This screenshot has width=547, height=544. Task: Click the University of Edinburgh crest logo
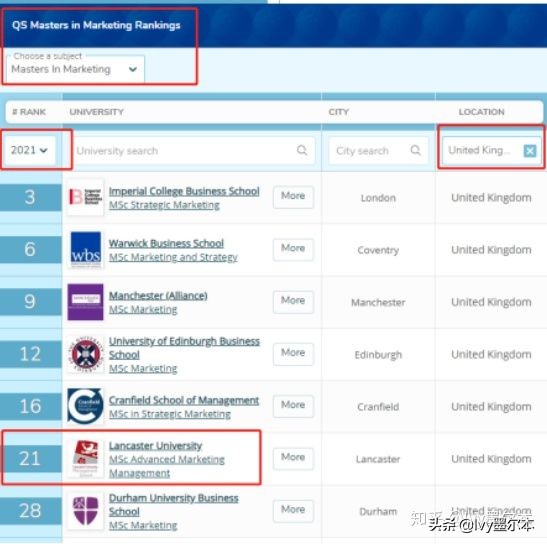[85, 354]
